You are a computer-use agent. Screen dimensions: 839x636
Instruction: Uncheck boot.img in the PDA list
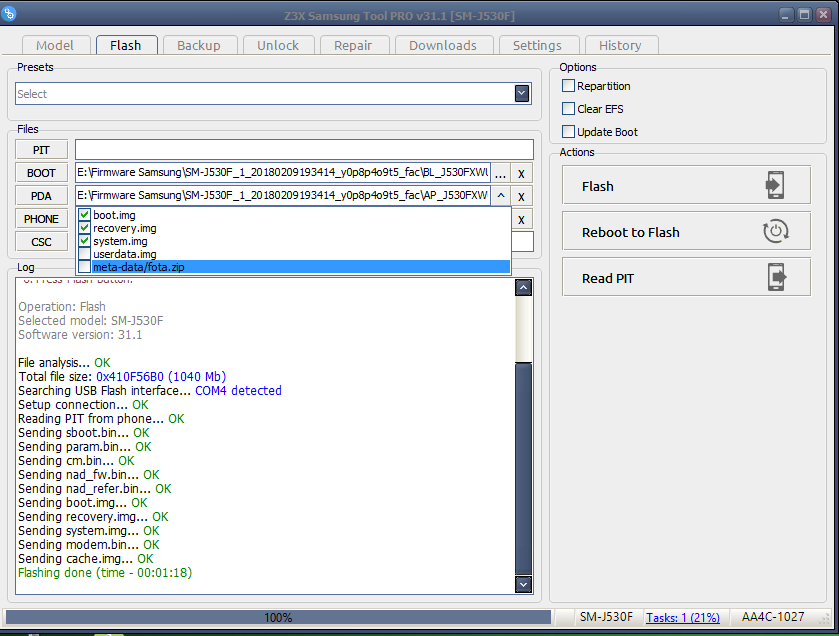[84, 215]
